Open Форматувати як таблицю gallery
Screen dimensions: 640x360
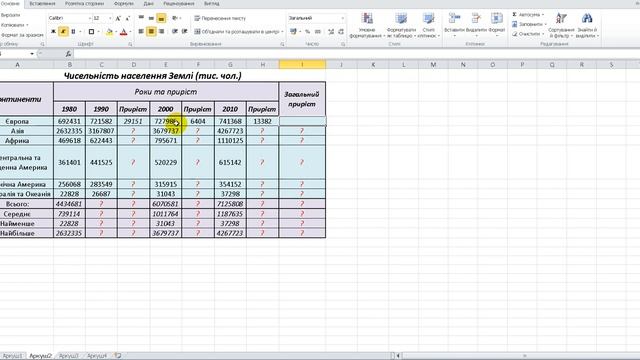pos(401,25)
